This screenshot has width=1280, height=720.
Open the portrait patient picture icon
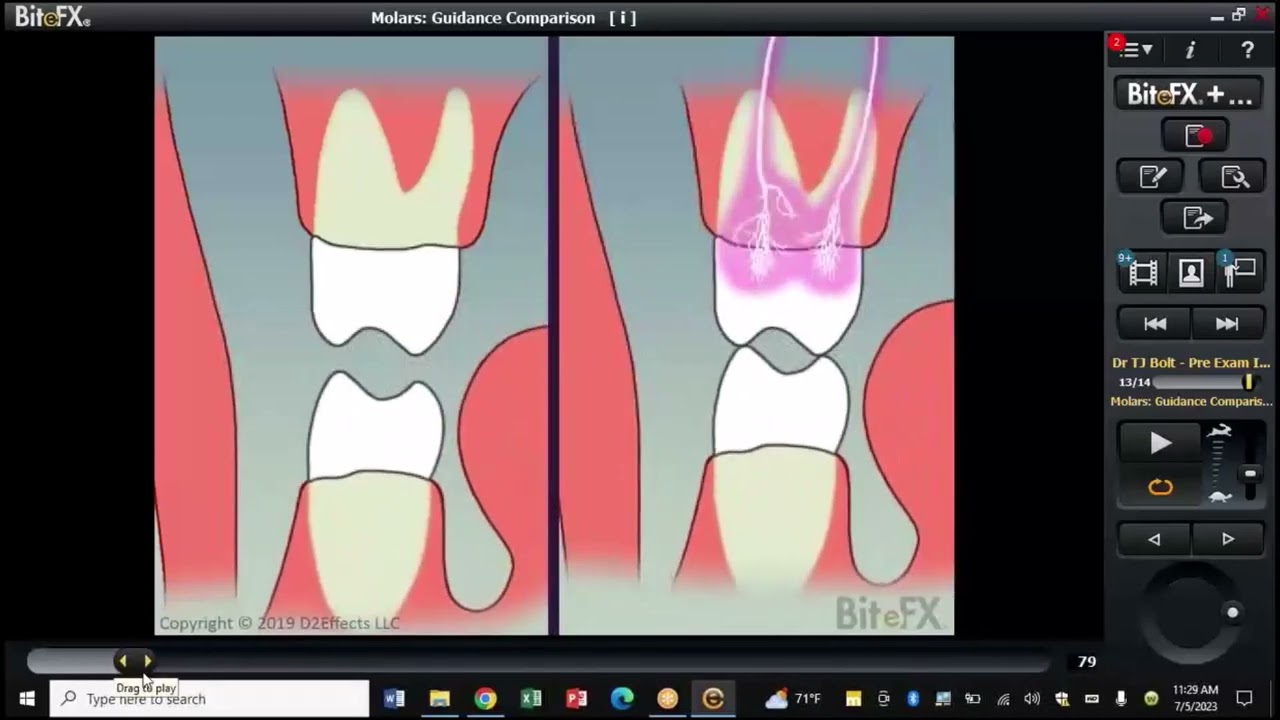pos(1191,272)
